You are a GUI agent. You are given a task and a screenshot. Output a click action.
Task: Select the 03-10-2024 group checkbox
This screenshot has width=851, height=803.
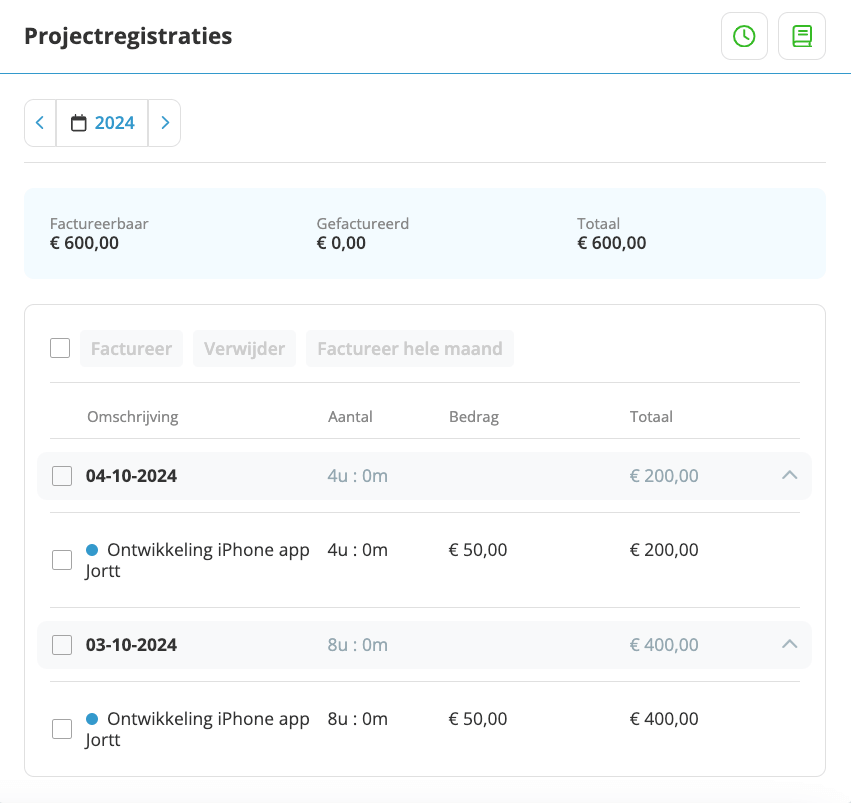(x=62, y=645)
